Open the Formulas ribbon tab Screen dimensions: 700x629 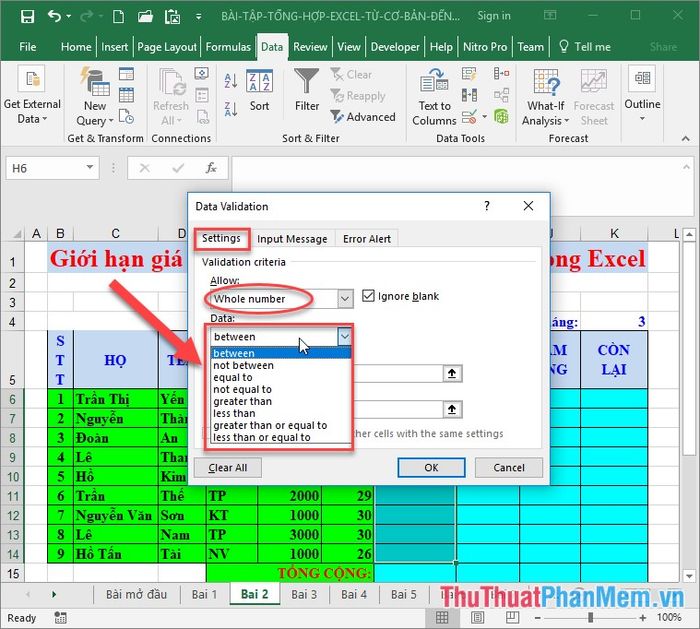coord(228,47)
